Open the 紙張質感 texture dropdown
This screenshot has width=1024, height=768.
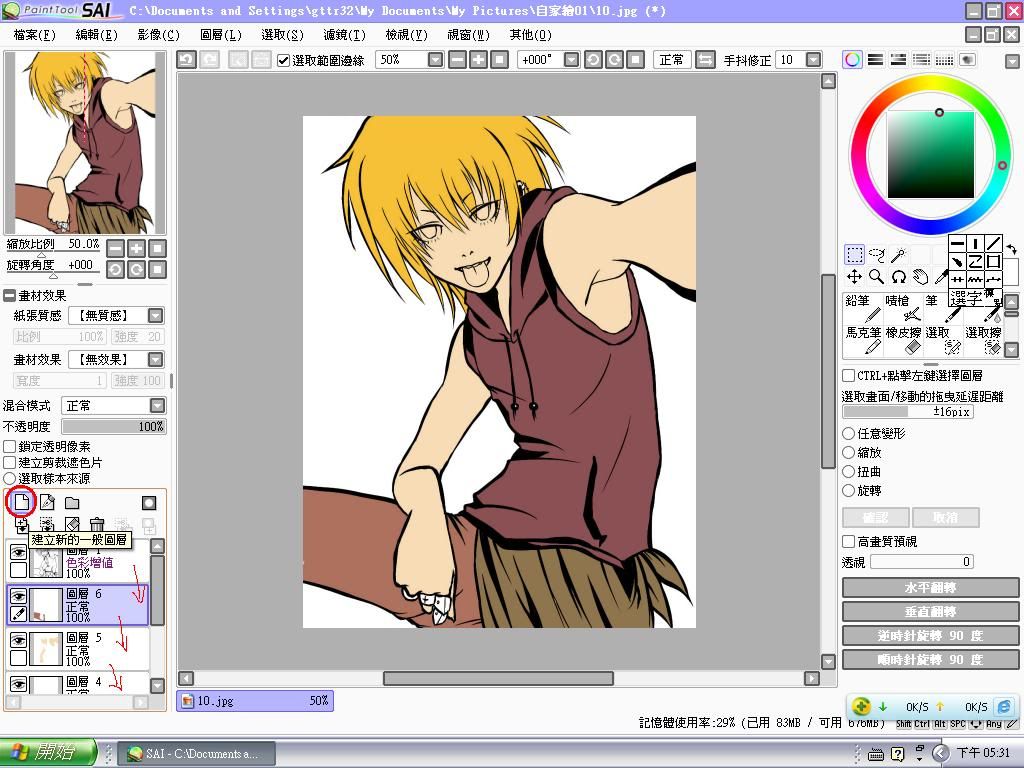pyautogui.click(x=155, y=316)
